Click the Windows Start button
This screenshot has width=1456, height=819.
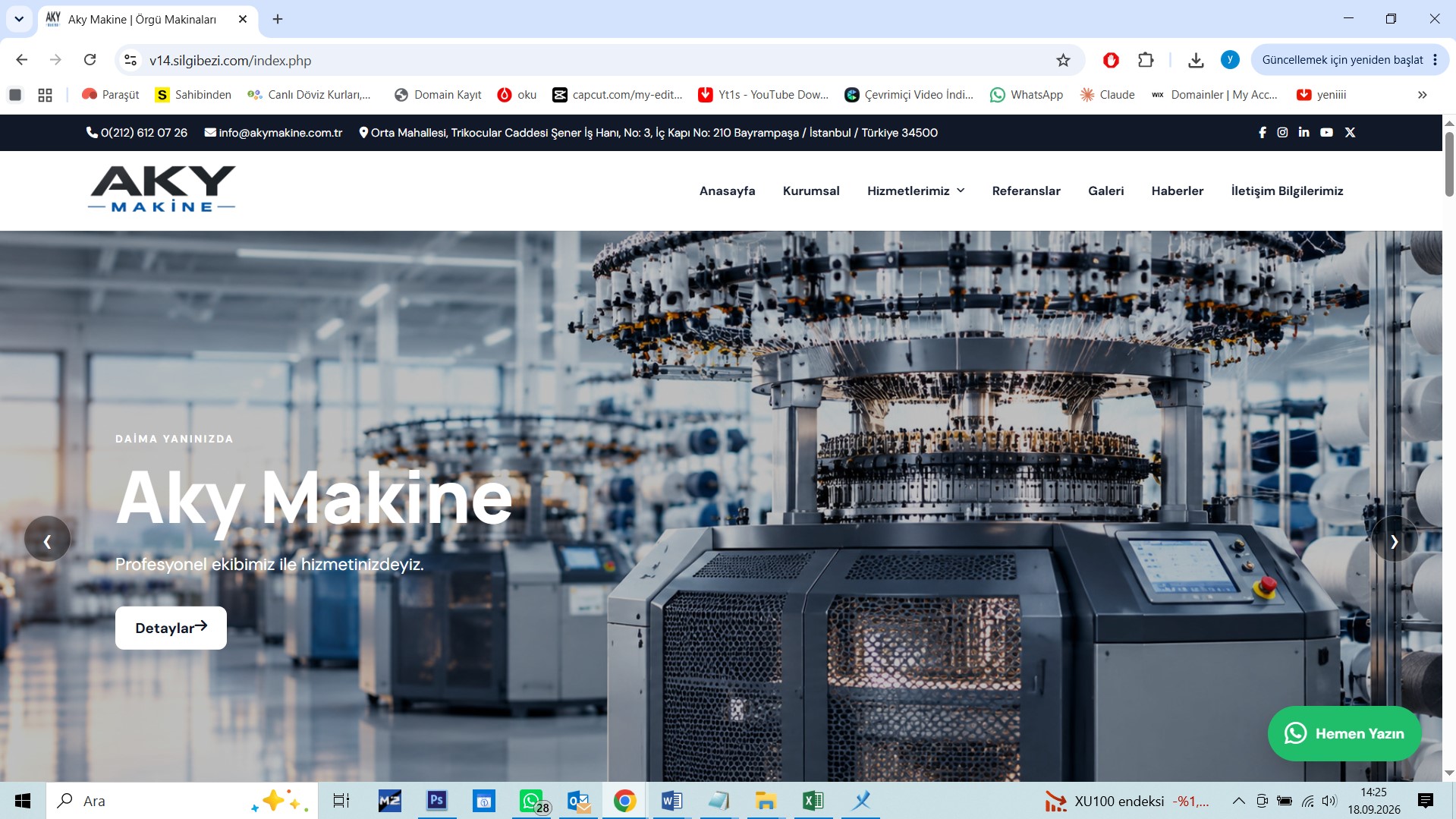coord(23,801)
